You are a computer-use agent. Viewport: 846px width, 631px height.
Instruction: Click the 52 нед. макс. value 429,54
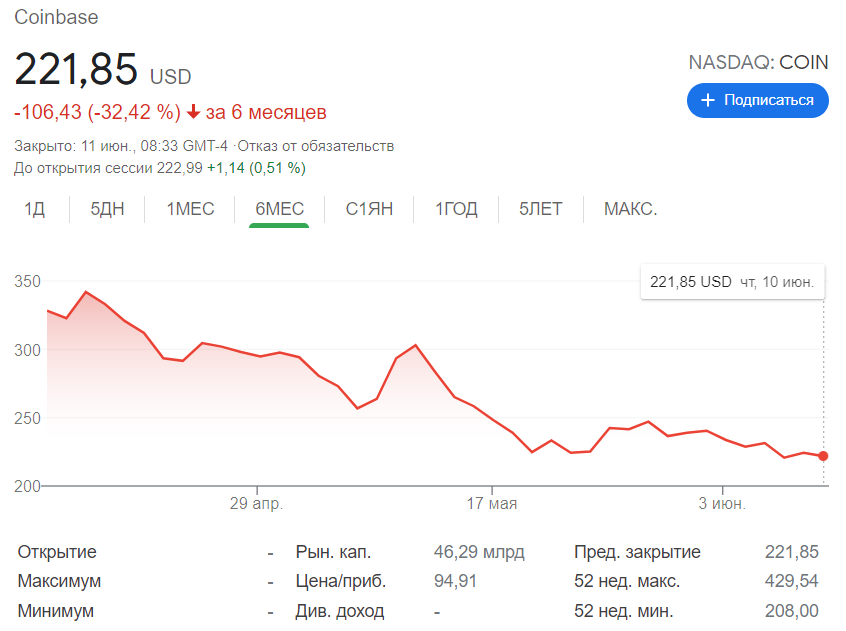pyautogui.click(x=793, y=581)
